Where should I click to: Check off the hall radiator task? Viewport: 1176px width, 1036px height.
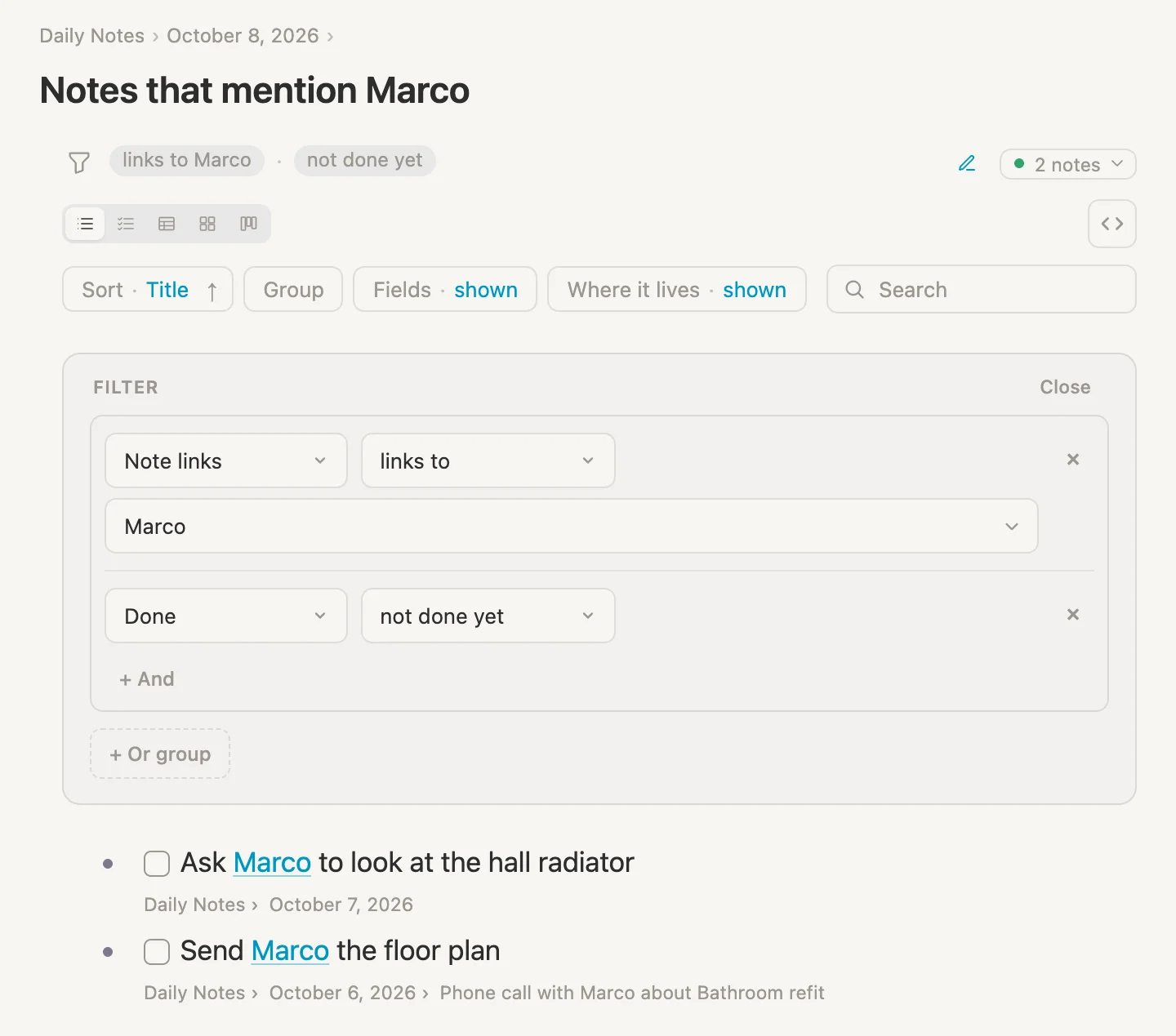click(x=157, y=864)
